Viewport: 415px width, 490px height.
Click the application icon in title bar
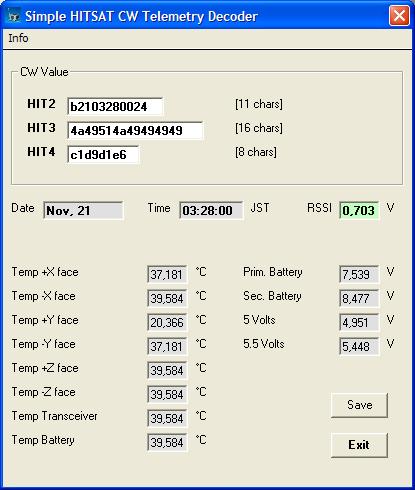pos(14,16)
